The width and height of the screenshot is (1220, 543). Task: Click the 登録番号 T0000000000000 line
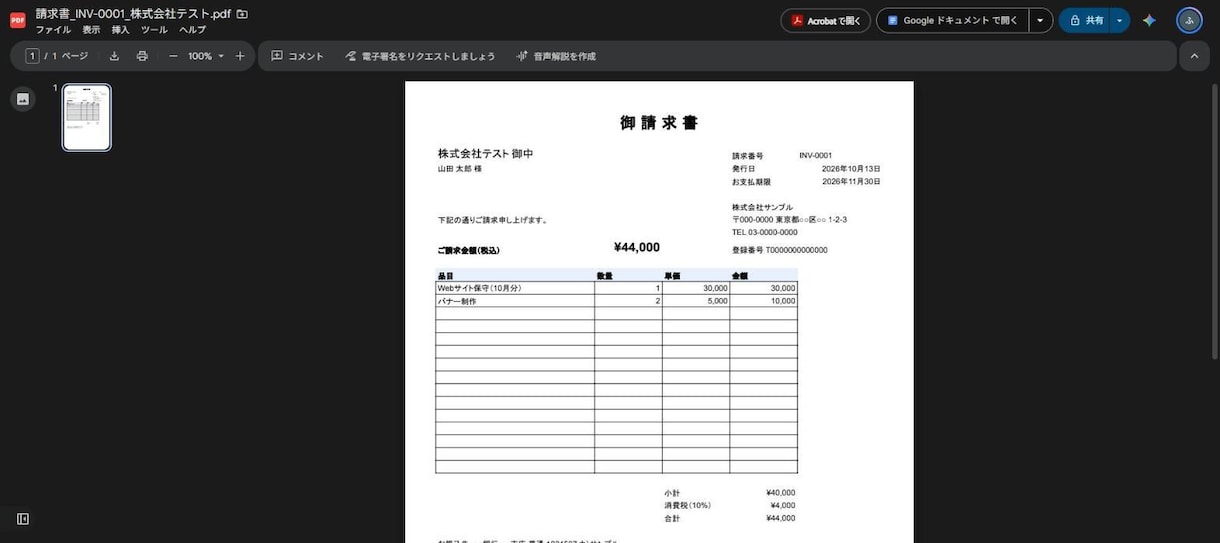point(780,250)
